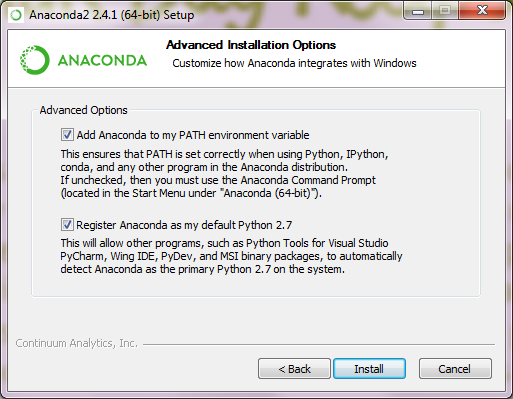
Task: Go back with the < Back button
Action: click(x=294, y=369)
